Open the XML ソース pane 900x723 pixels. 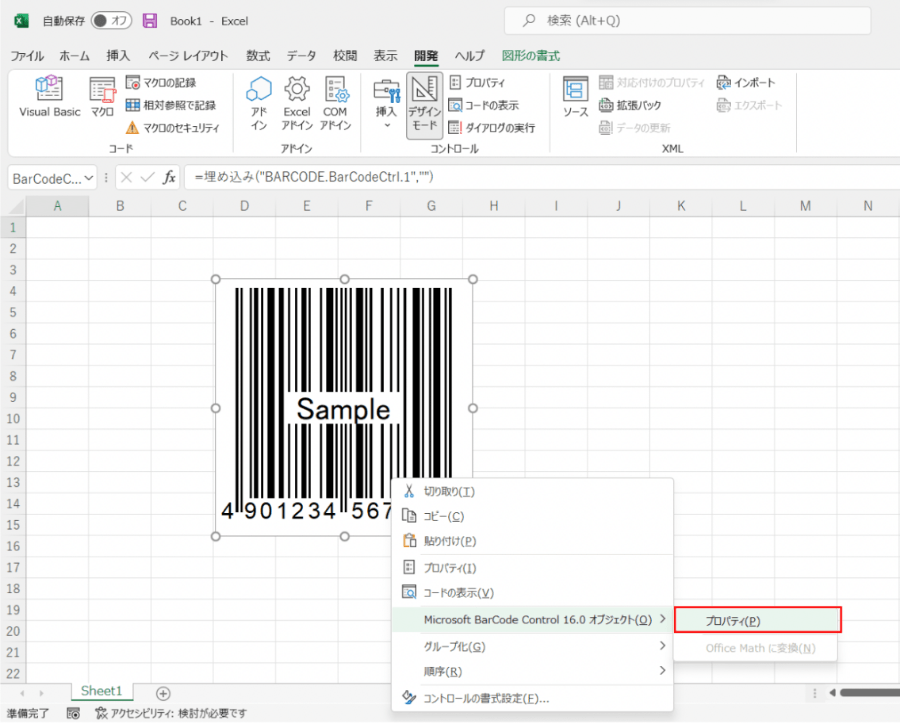coord(575,96)
